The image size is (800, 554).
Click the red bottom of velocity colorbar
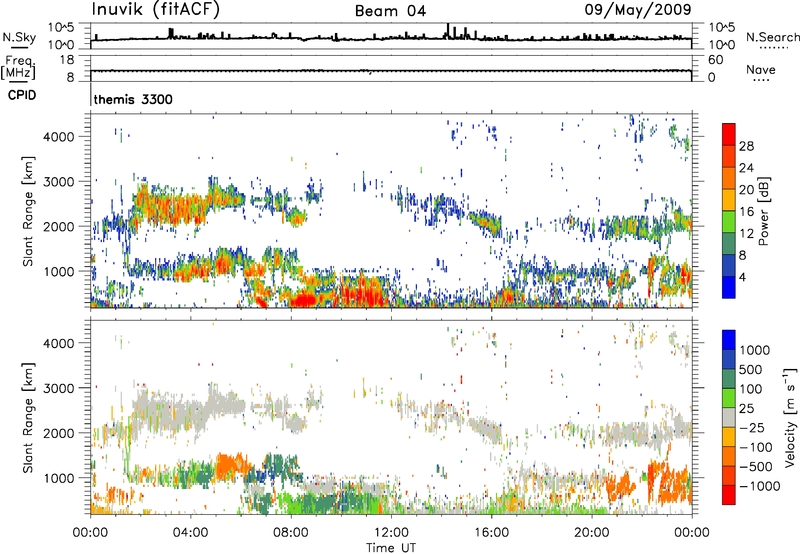click(729, 495)
